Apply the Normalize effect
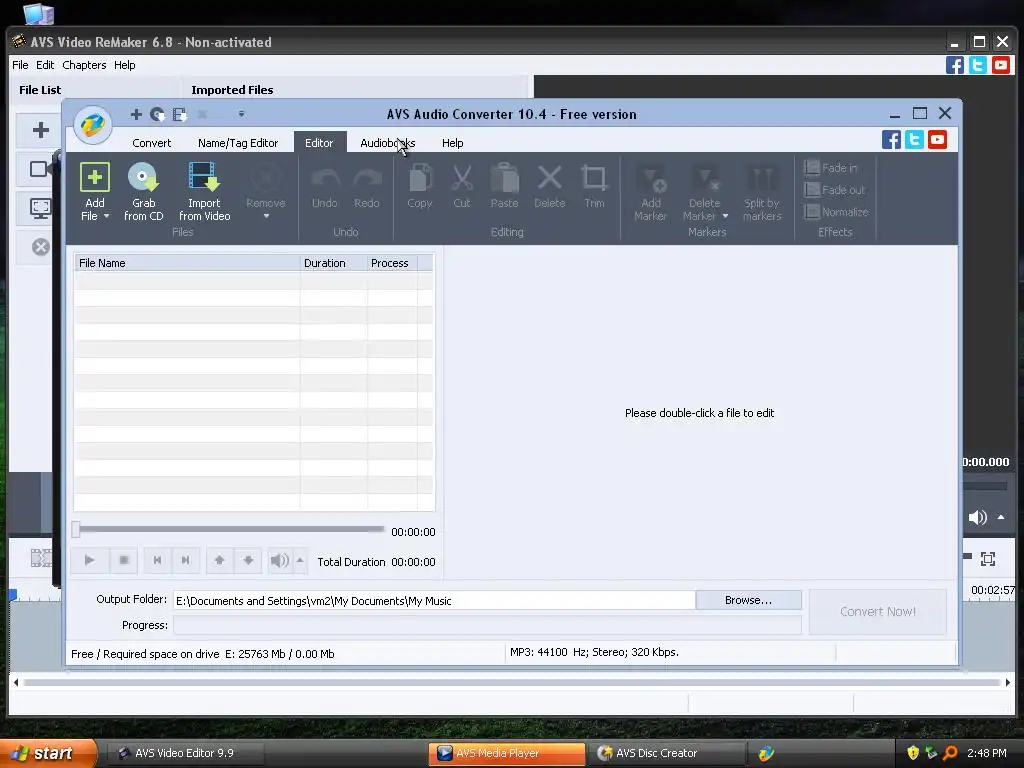The width and height of the screenshot is (1024, 768). click(836, 212)
